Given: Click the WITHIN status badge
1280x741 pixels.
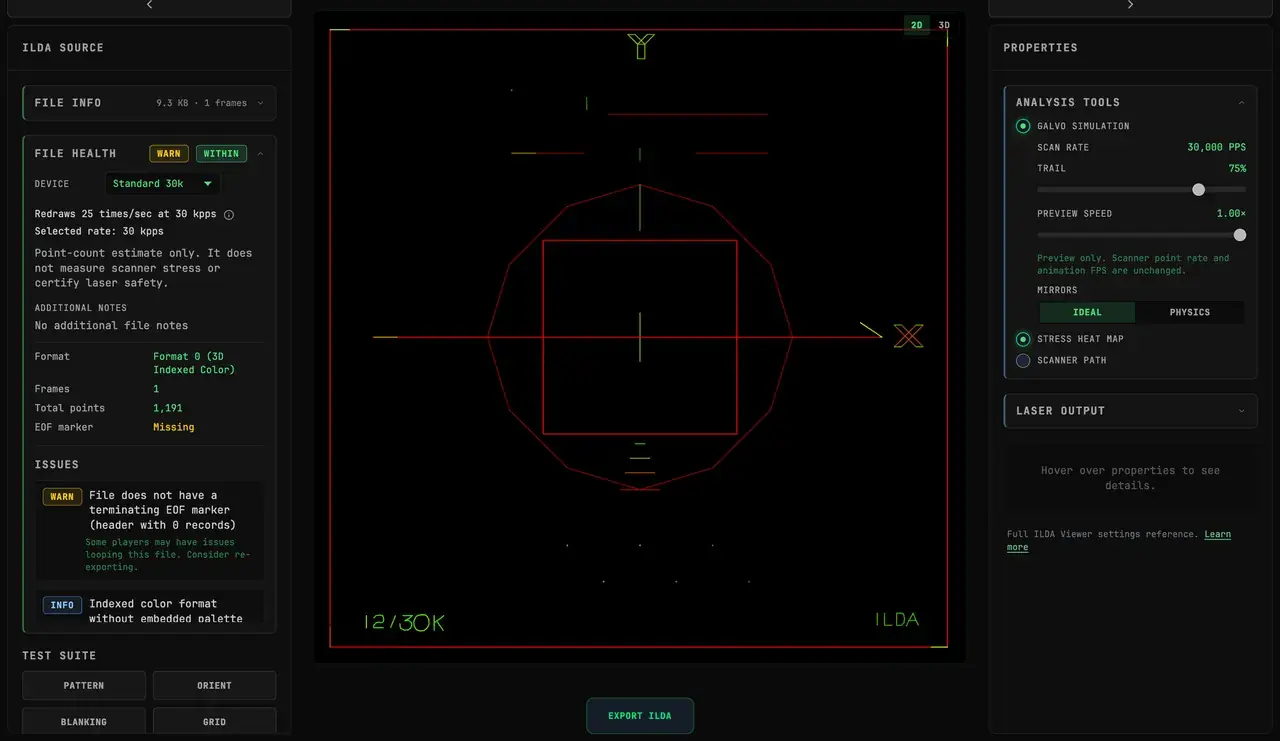Looking at the screenshot, I should click(x=221, y=154).
